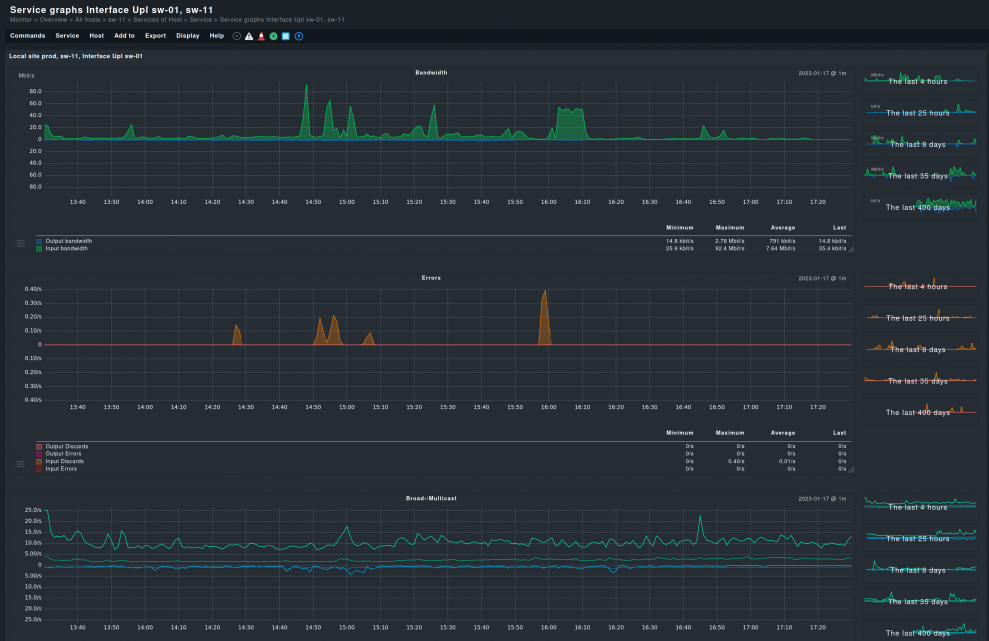Viewport: 989px width, 641px height.
Task: Click the white warning triangle toolbar icon
Action: click(x=249, y=36)
